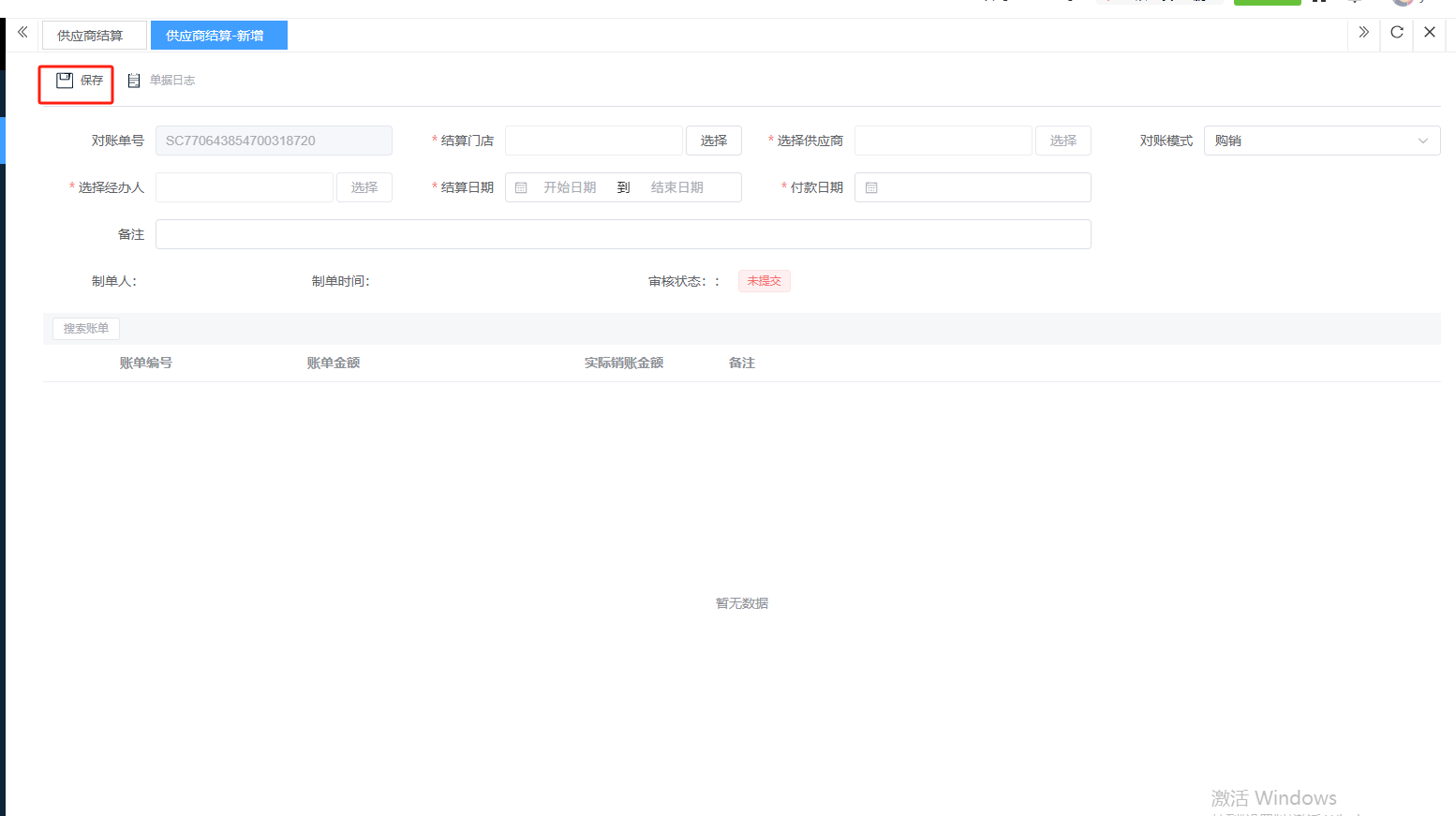
Task: Focus the settlement store (结算门店) text field
Action: [593, 141]
